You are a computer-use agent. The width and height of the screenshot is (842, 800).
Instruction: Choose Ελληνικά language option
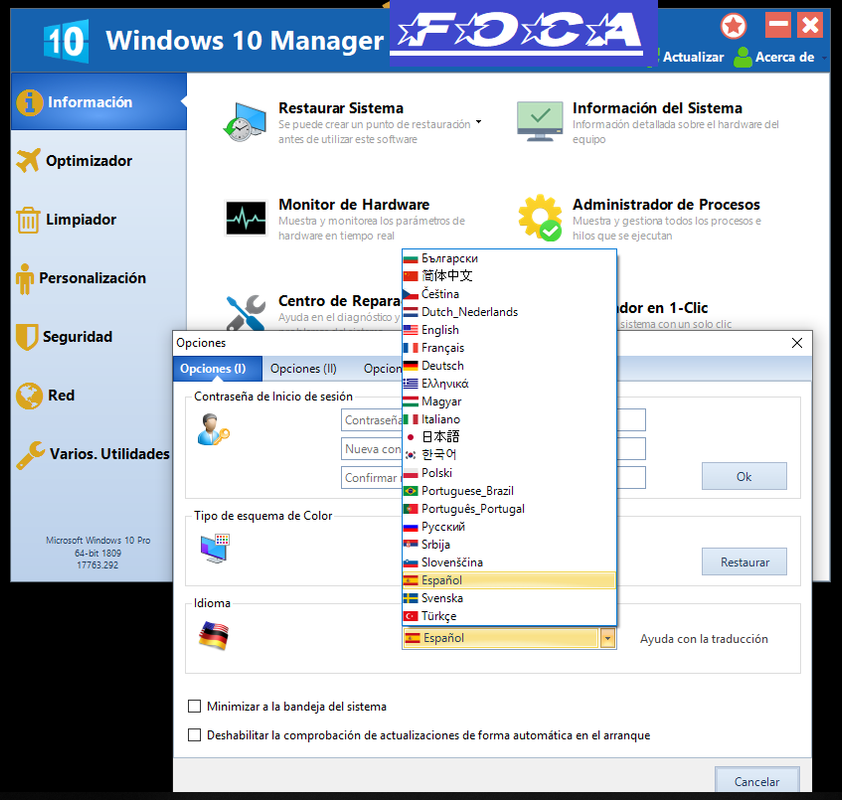pyautogui.click(x=509, y=383)
